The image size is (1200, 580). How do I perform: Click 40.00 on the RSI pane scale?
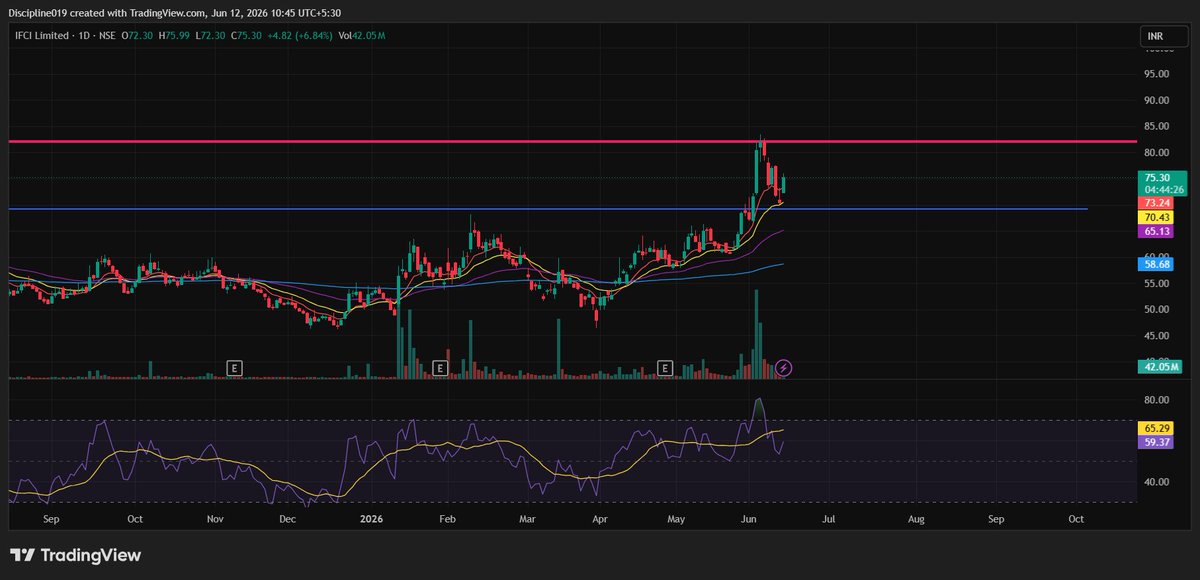click(1157, 482)
